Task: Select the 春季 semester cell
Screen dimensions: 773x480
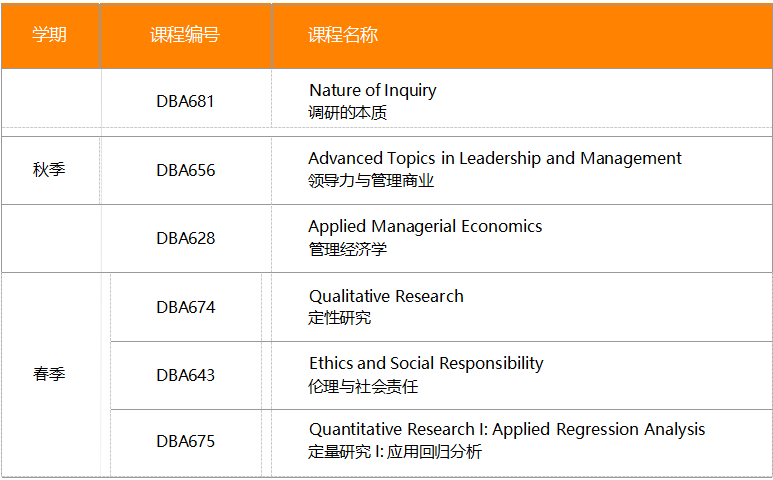Action: coord(49,375)
